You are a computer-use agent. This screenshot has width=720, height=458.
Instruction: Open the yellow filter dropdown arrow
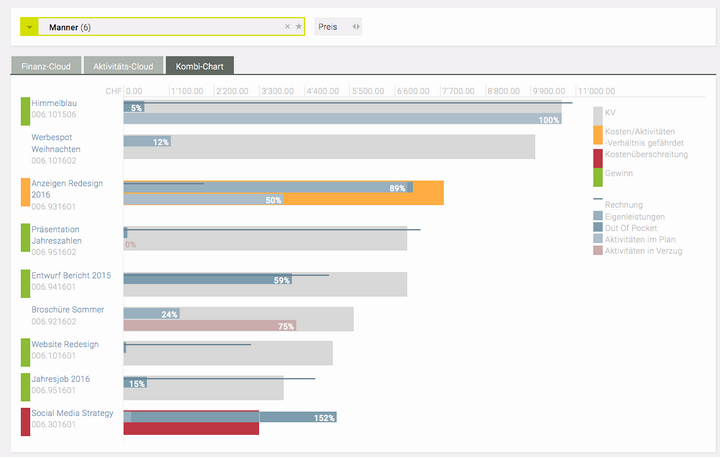coord(29,27)
